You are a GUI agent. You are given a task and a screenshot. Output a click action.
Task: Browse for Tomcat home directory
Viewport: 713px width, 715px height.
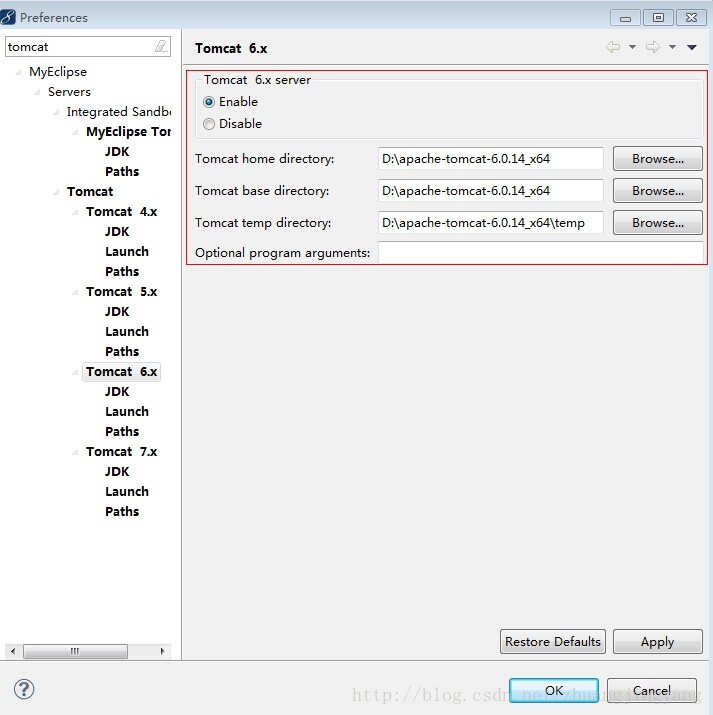click(657, 159)
